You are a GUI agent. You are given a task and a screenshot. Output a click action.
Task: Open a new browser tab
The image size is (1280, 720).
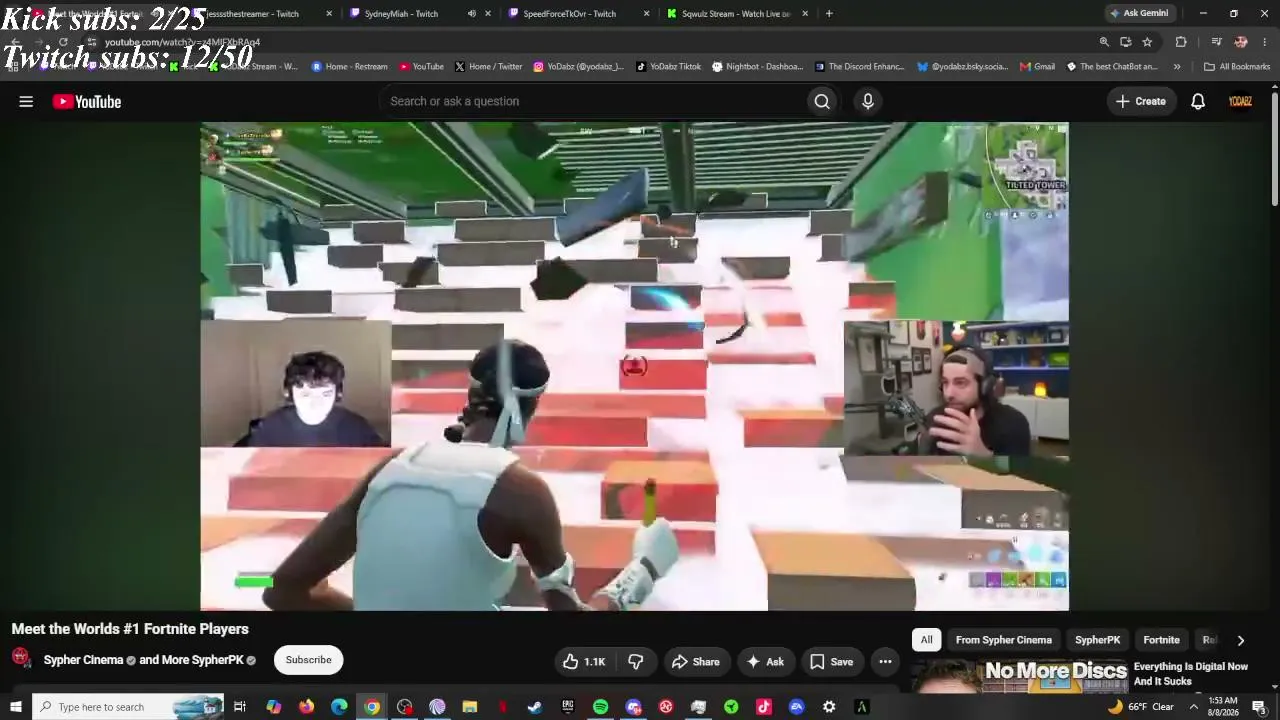[829, 14]
